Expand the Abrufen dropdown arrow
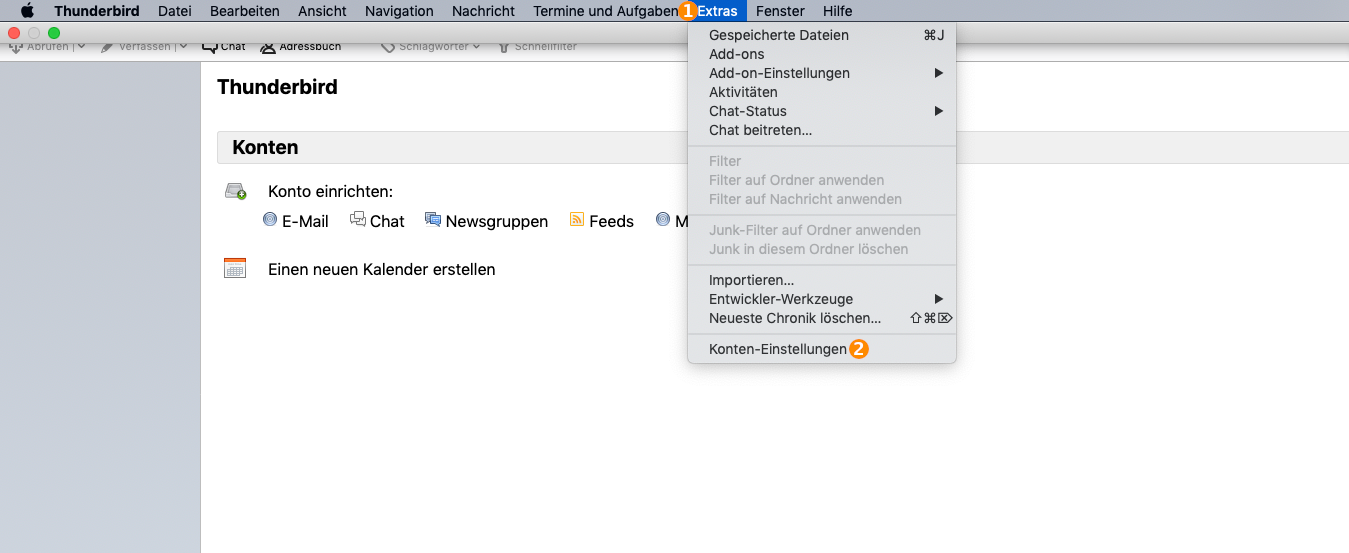The width and height of the screenshot is (1349, 553). (81, 47)
